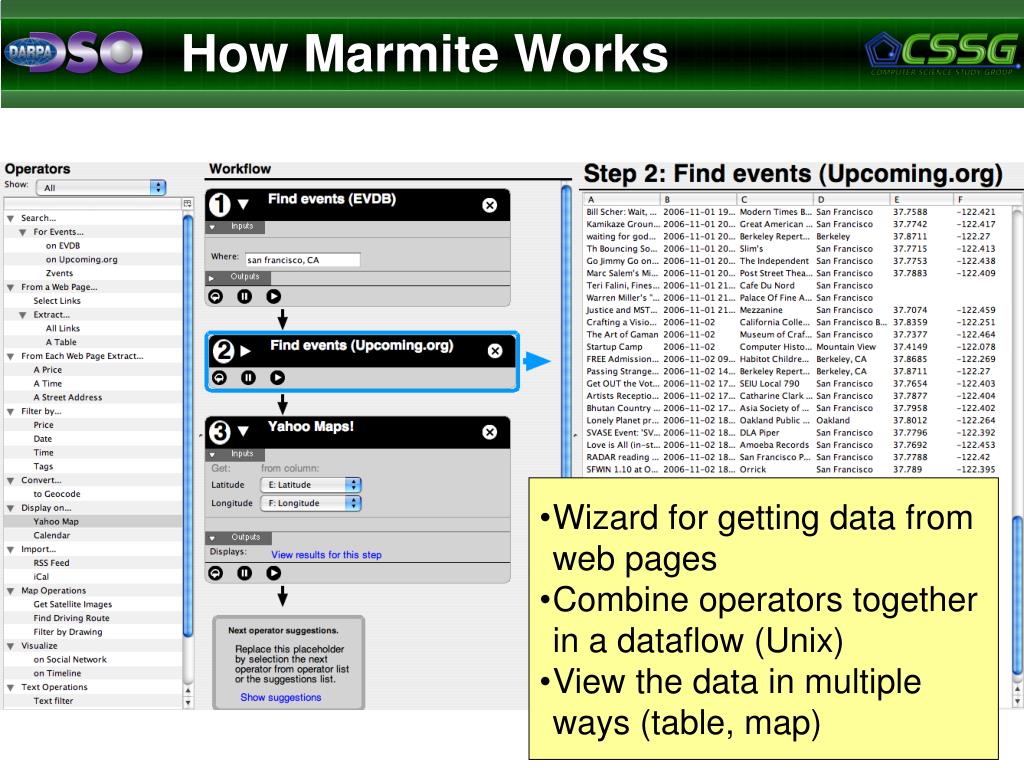The height and width of the screenshot is (768, 1024).
Task: Select the Text filter operator
Action: (x=53, y=701)
